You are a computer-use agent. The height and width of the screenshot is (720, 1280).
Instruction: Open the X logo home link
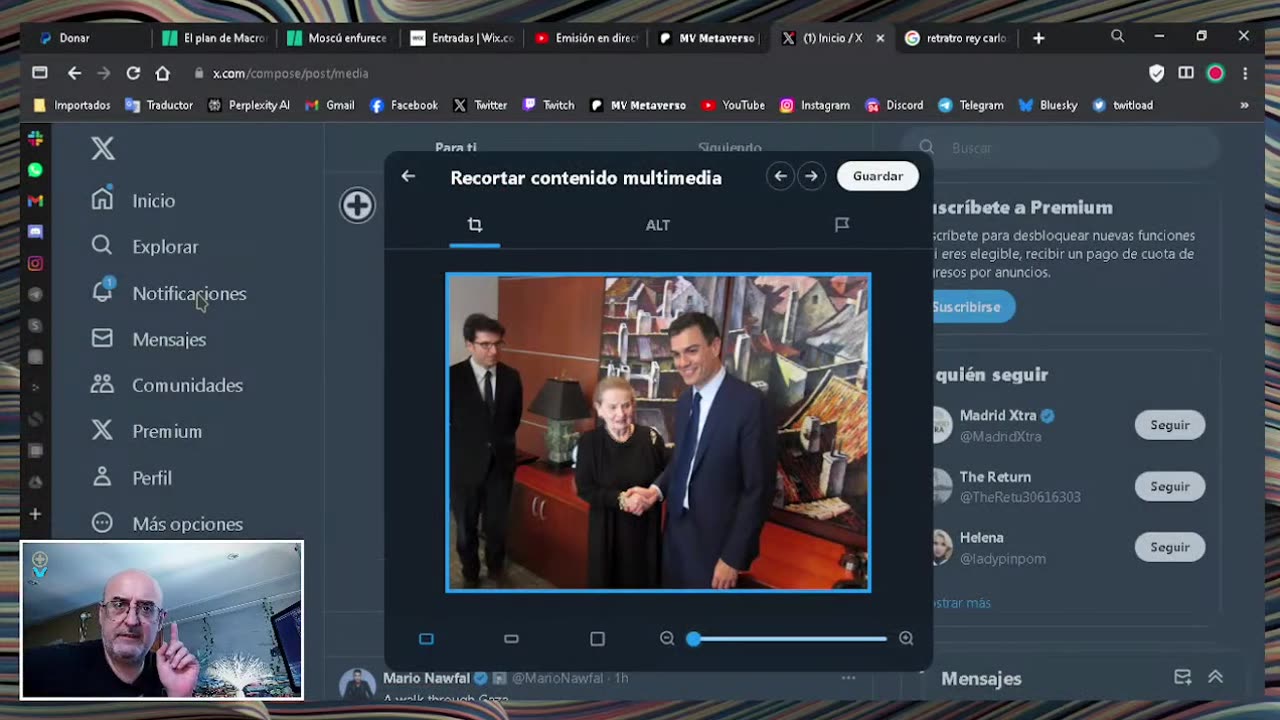click(103, 148)
